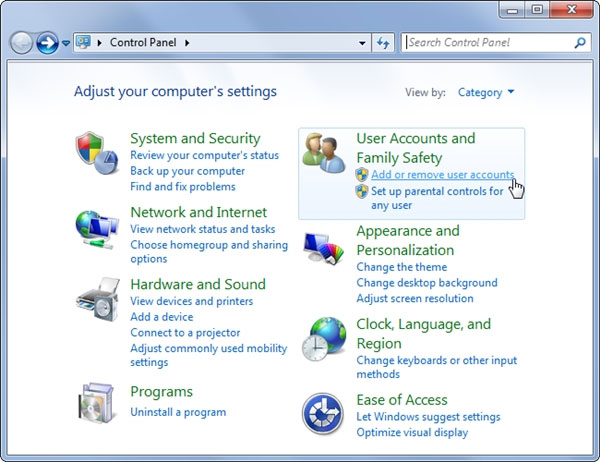The height and width of the screenshot is (462, 600).
Task: Select the Add a device link
Action: pos(162,317)
